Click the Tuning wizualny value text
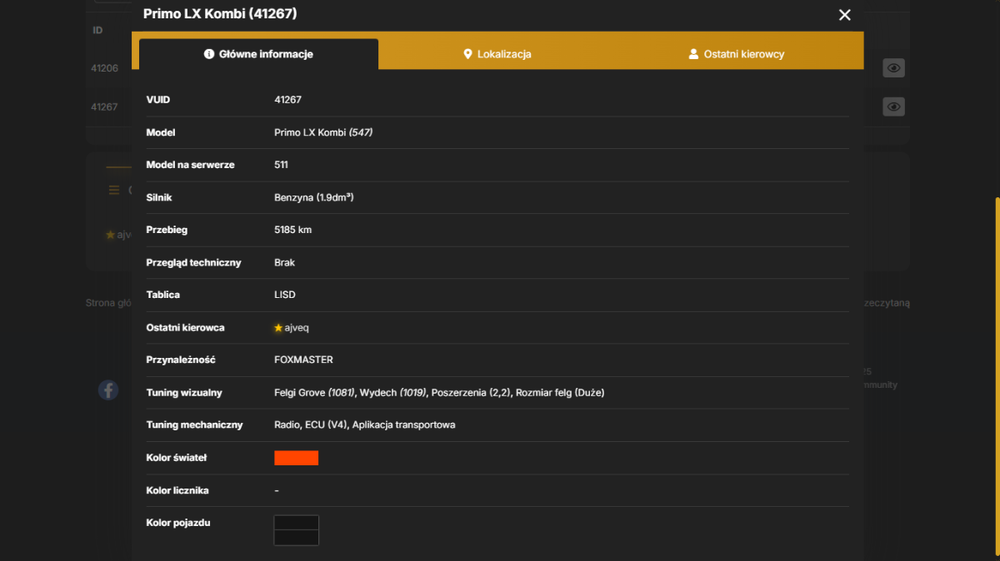The image size is (1000, 561). click(x=439, y=393)
